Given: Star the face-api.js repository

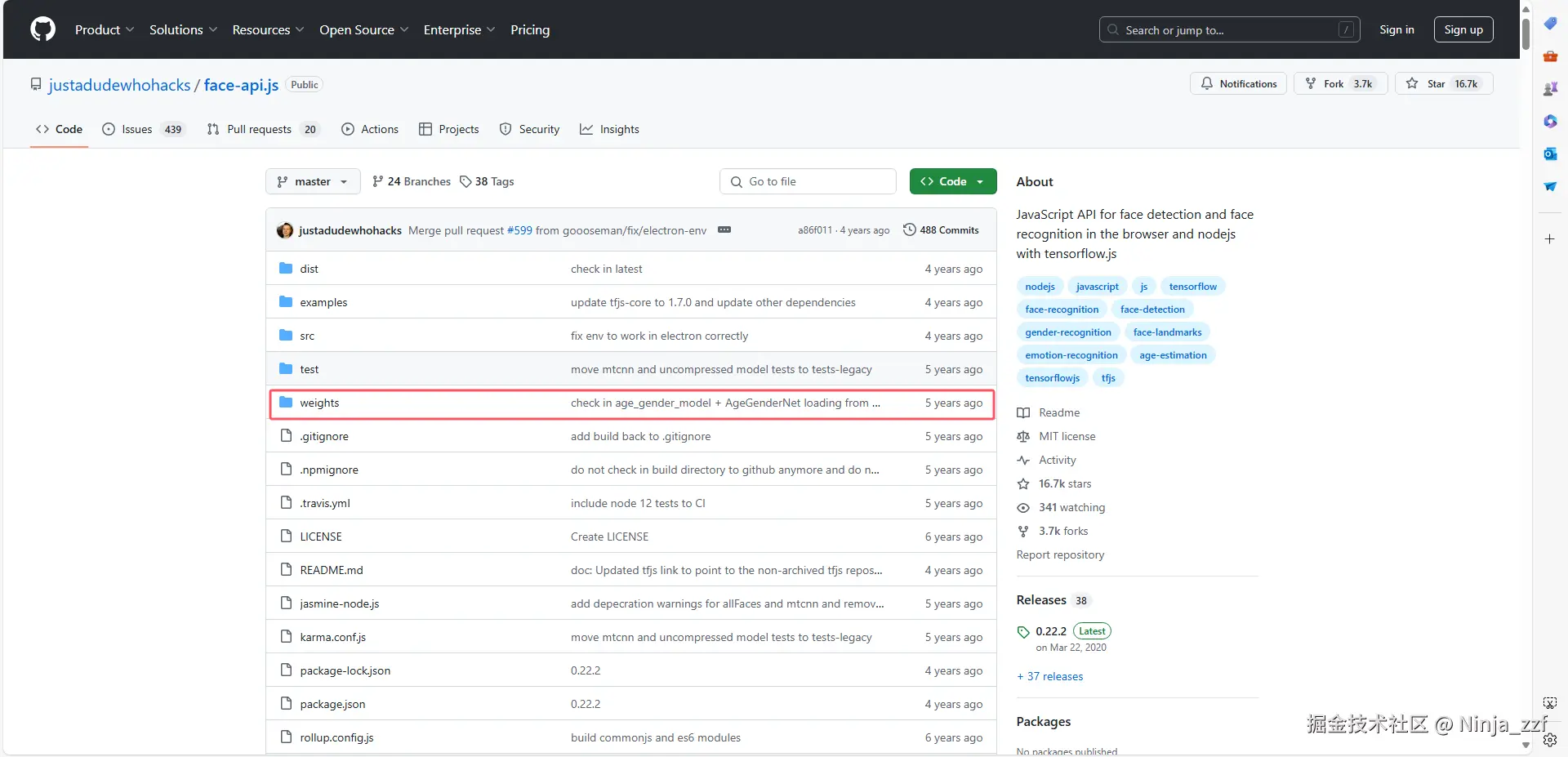Looking at the screenshot, I should point(1444,83).
